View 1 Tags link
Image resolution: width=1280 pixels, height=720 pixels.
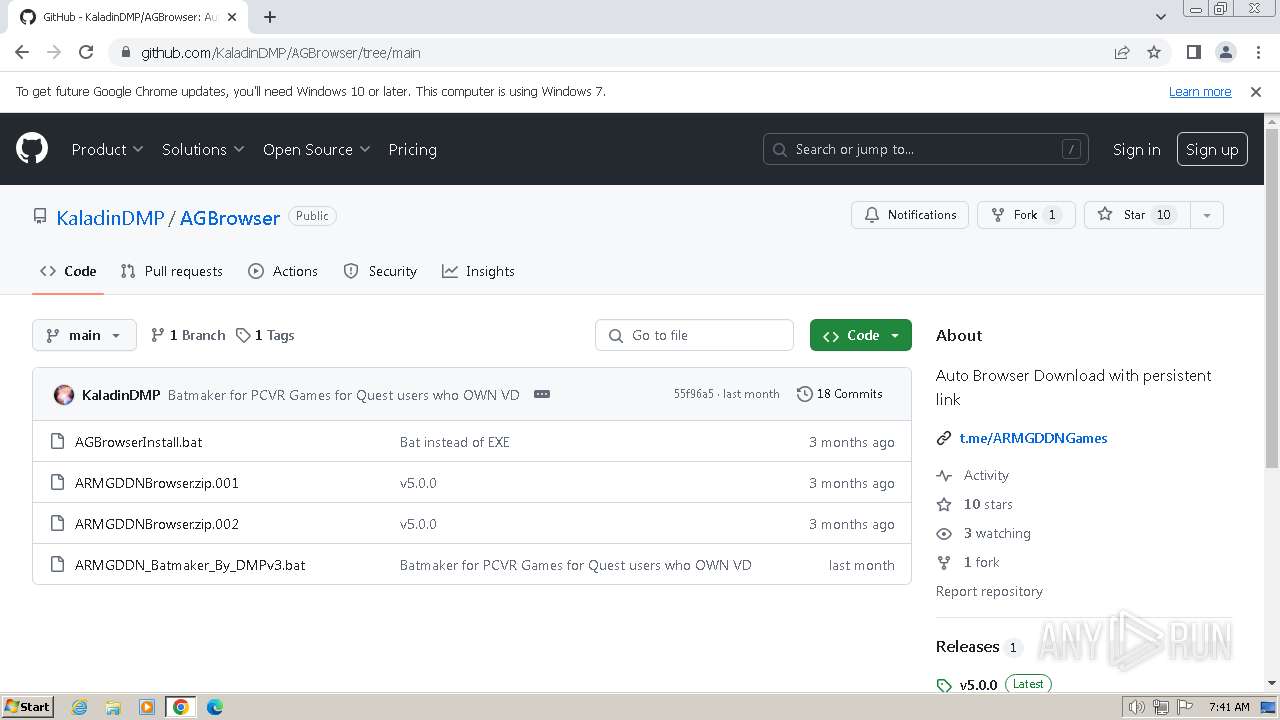point(265,335)
